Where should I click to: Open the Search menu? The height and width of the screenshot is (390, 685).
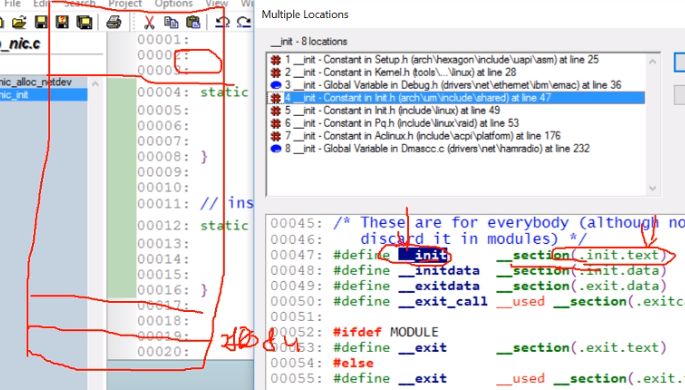tap(80, 4)
